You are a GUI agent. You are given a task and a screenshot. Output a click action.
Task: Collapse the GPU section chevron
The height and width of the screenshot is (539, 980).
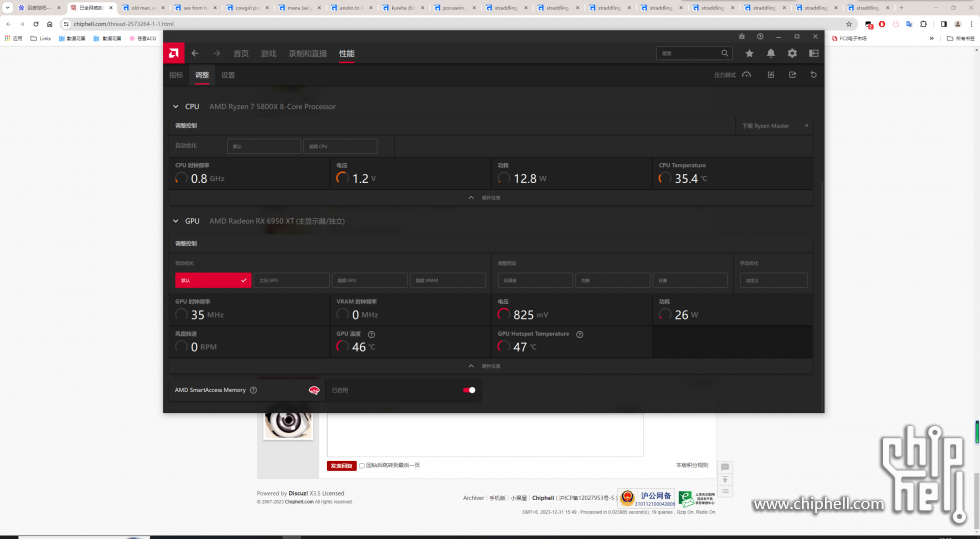[176, 221]
